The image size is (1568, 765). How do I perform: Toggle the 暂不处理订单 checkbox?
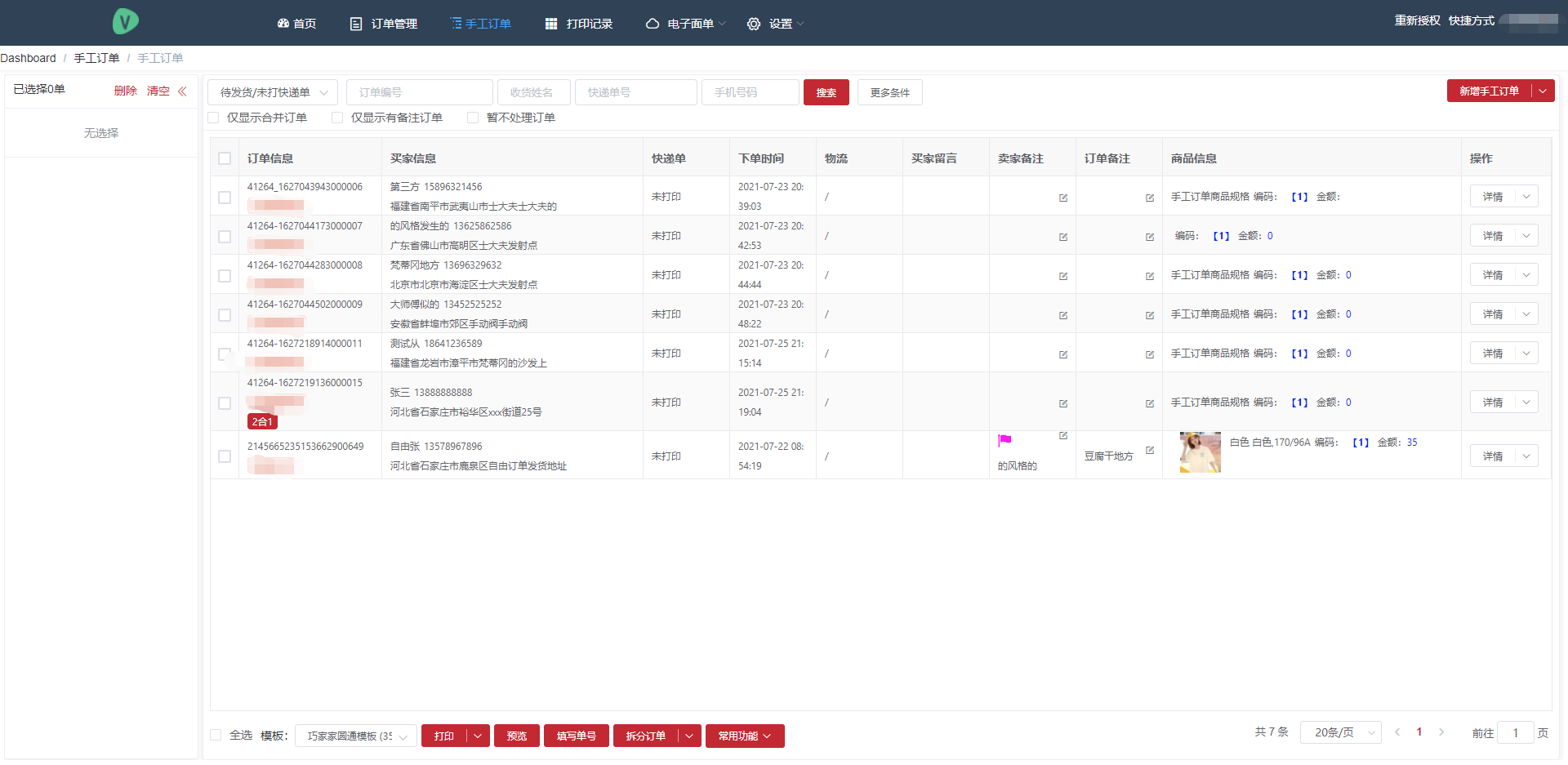coord(473,118)
